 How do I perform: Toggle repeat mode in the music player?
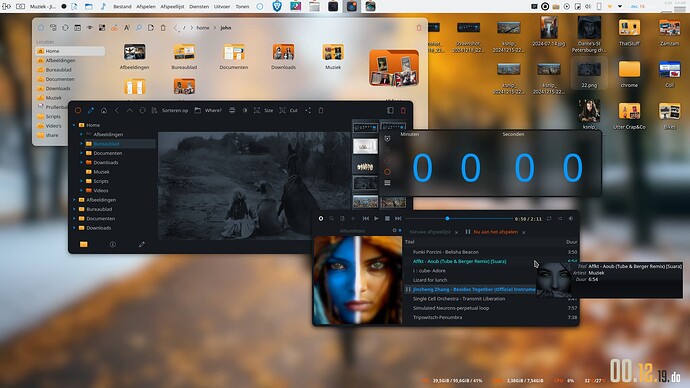[x=549, y=218]
